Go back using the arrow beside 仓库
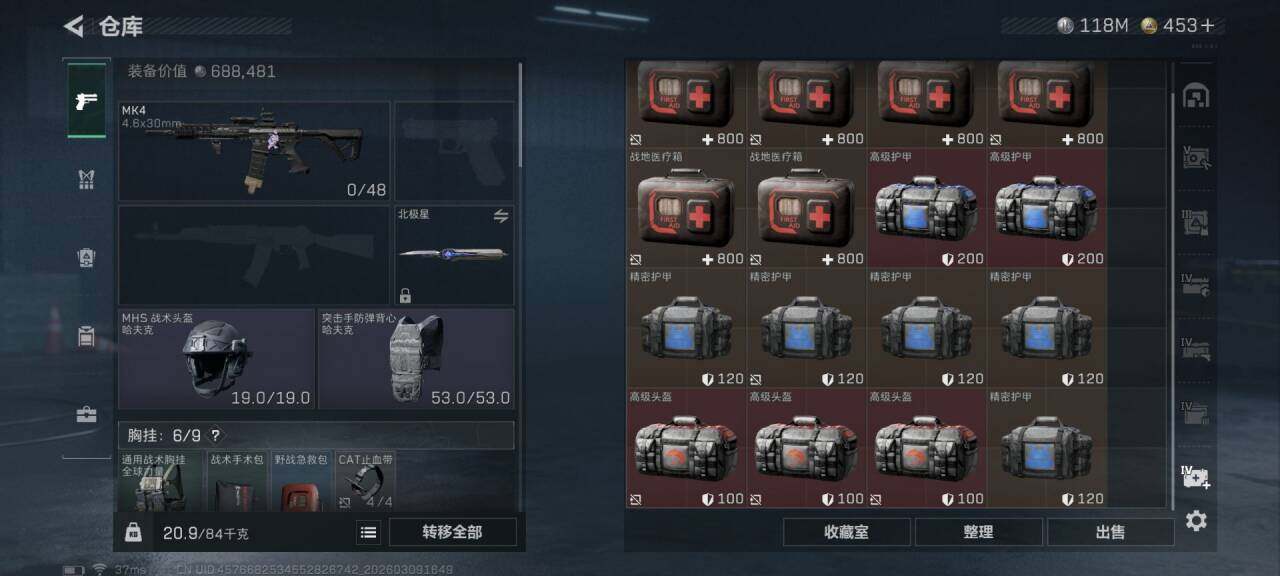 [x=73, y=26]
